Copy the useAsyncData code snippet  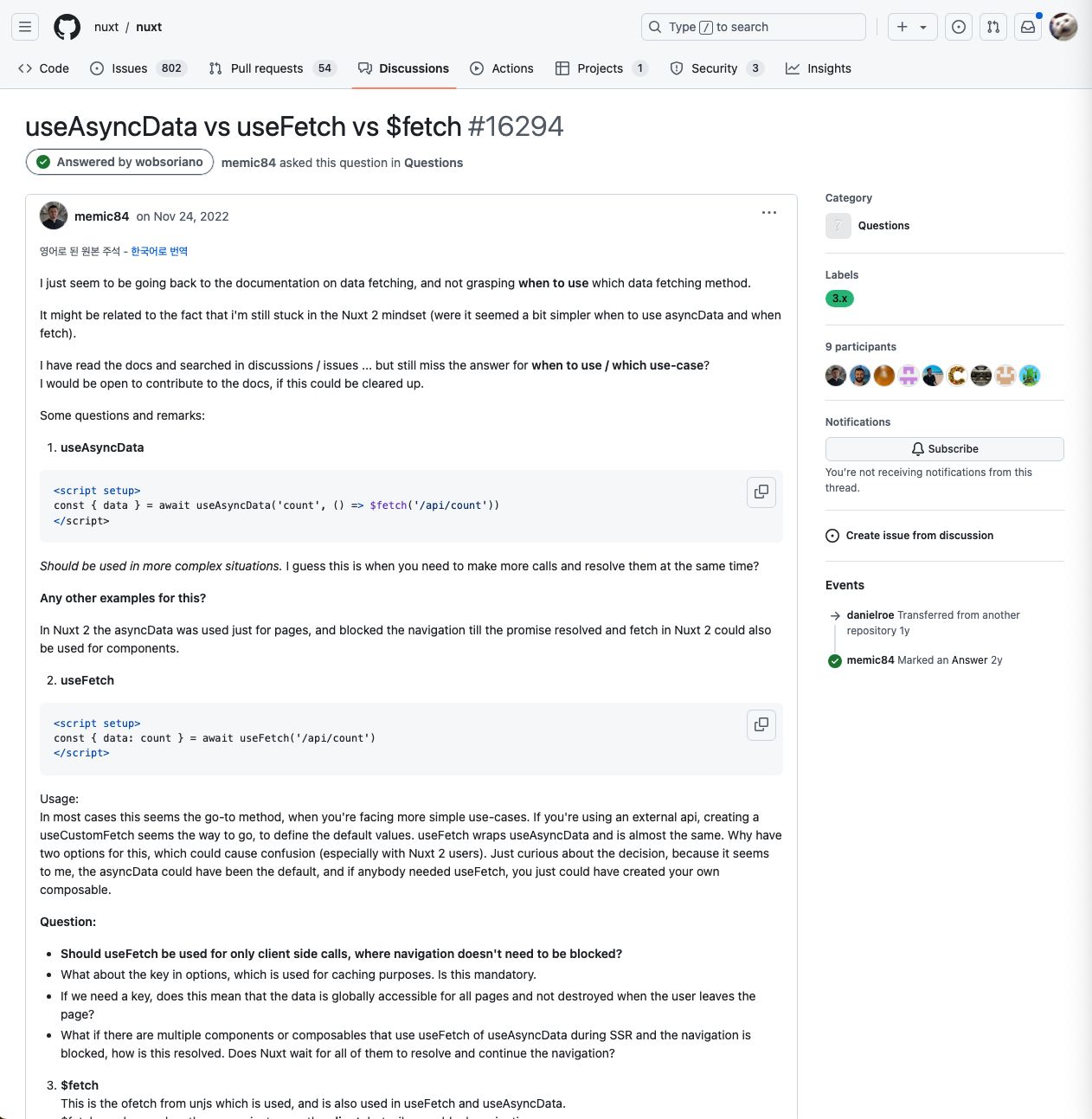[761, 492]
